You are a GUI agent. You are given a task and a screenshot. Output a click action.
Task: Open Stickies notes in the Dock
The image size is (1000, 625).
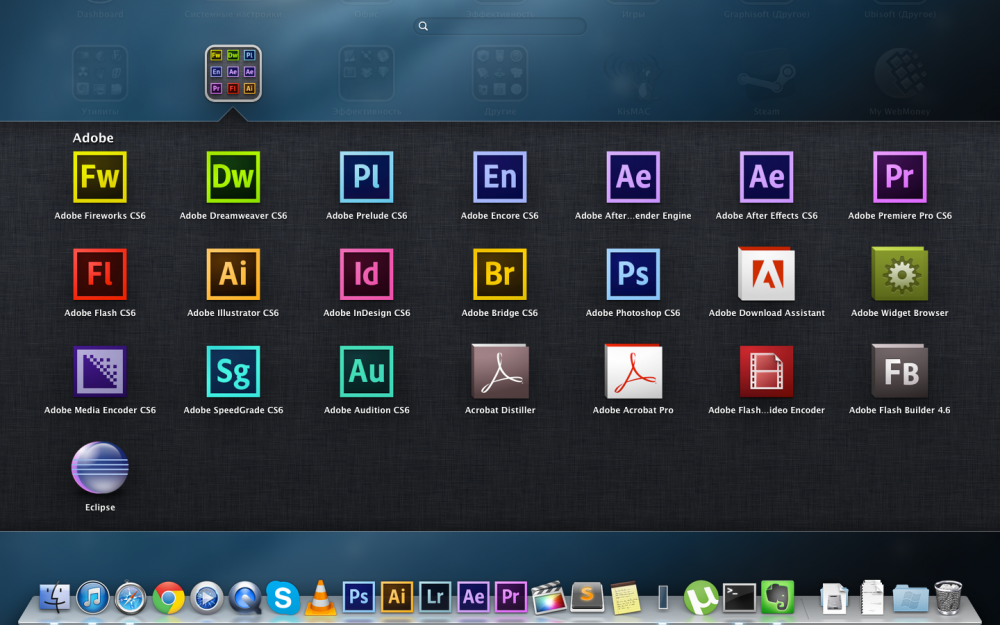point(625,598)
